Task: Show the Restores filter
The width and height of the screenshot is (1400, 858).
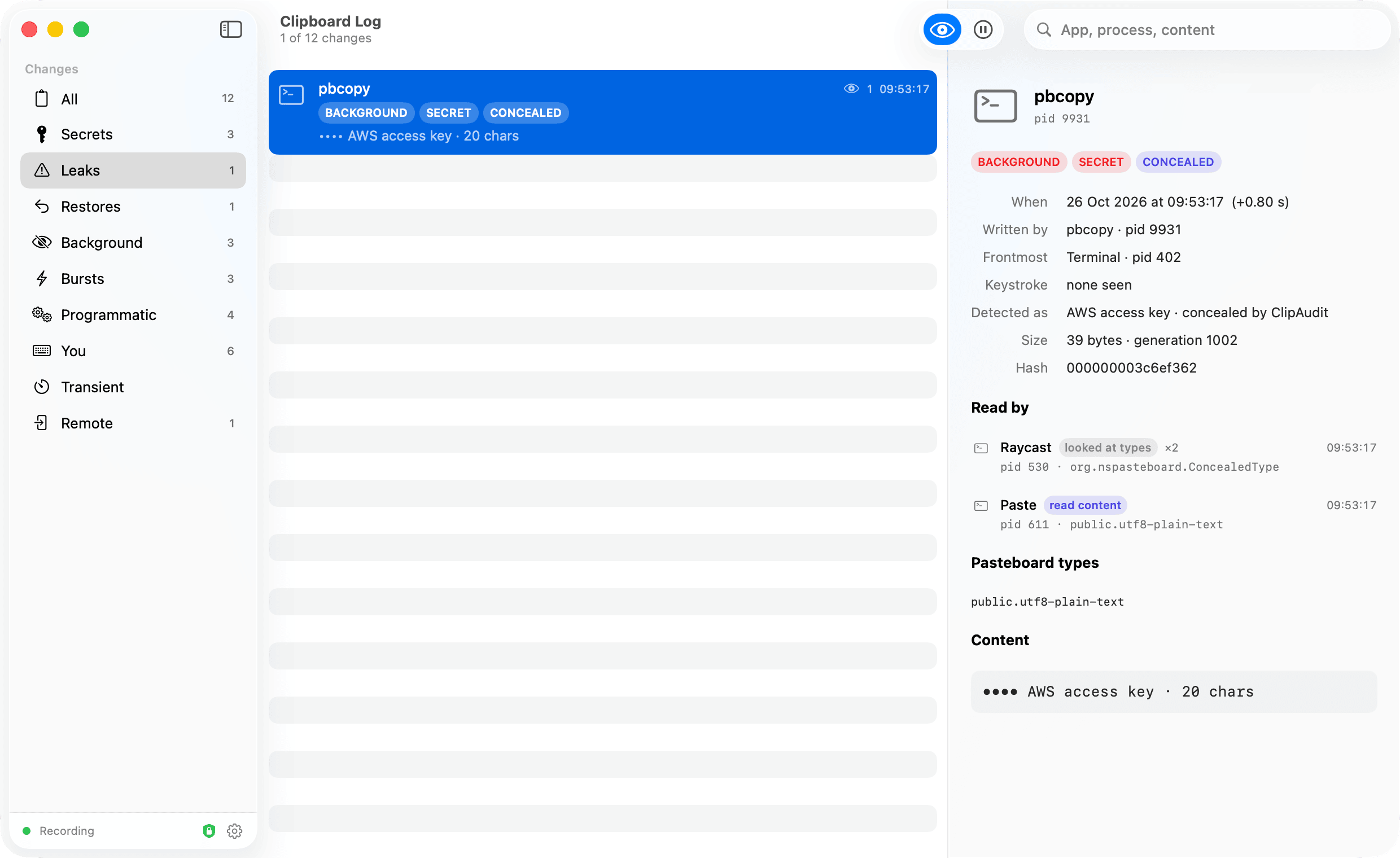Action: (133, 206)
